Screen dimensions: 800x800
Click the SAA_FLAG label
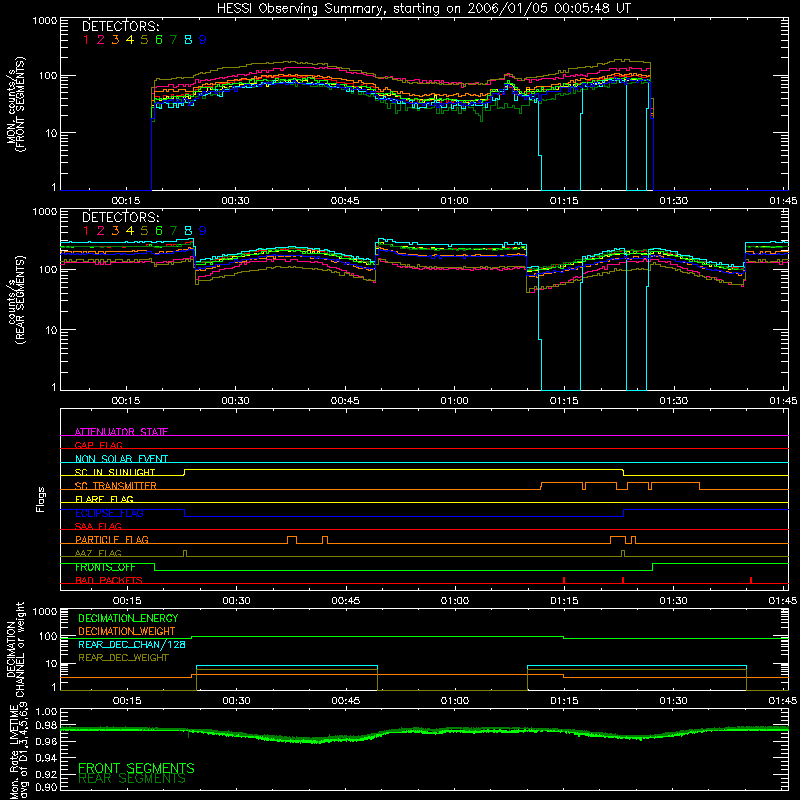tap(98, 526)
